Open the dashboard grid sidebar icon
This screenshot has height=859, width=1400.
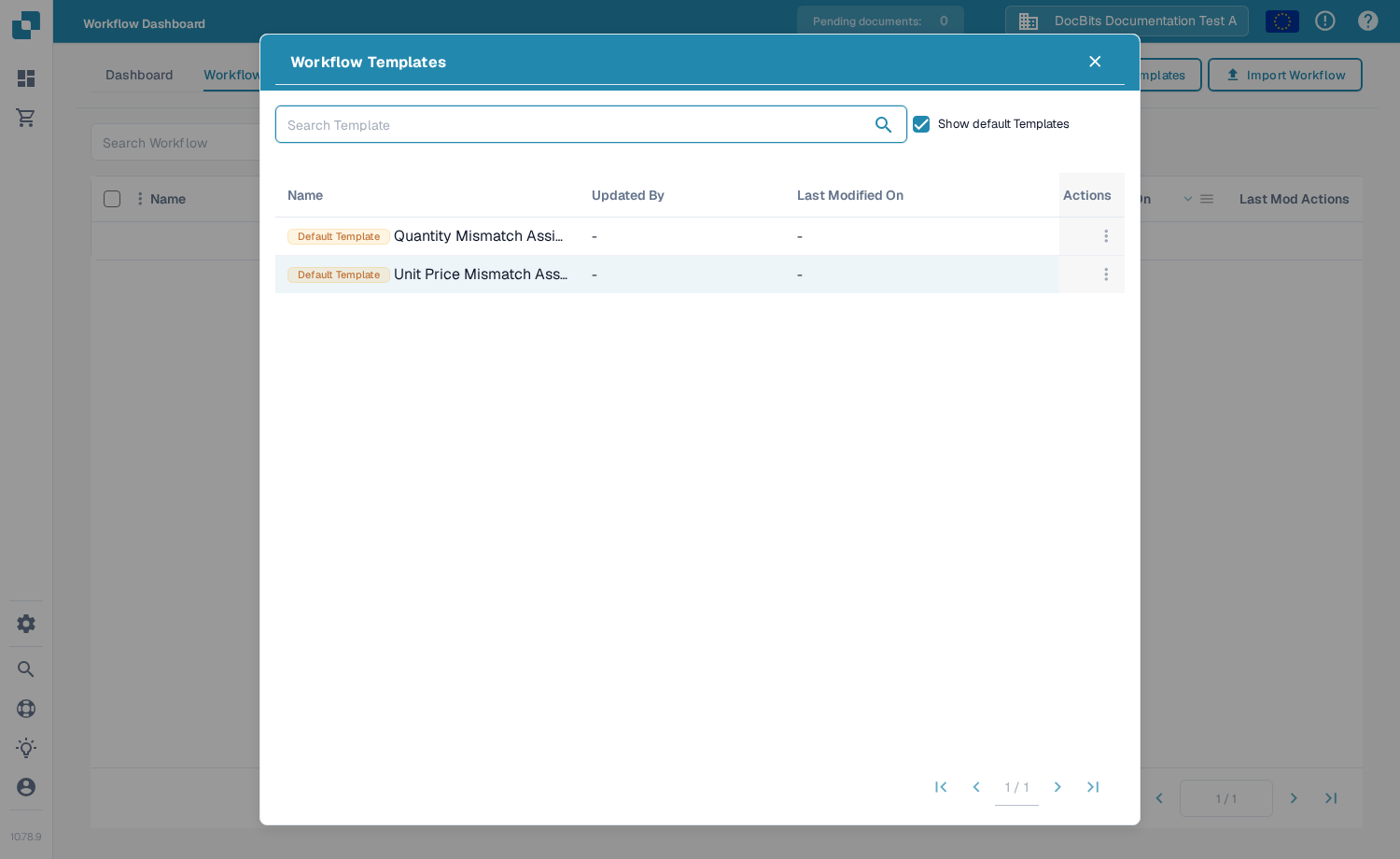tap(26, 78)
